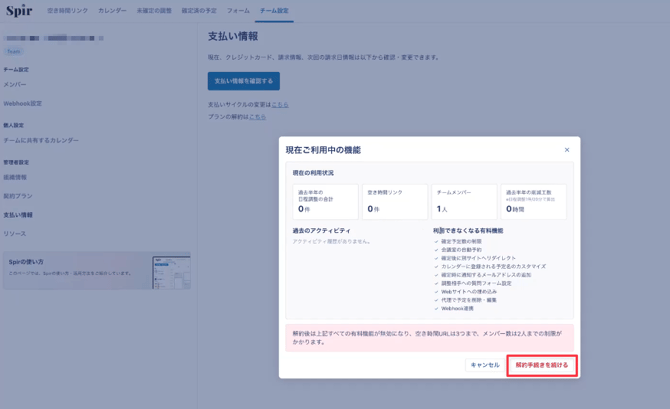Select 支払い情報 in the sidebar
Image resolution: width=670 pixels, height=409 pixels.
pyautogui.click(x=18, y=215)
